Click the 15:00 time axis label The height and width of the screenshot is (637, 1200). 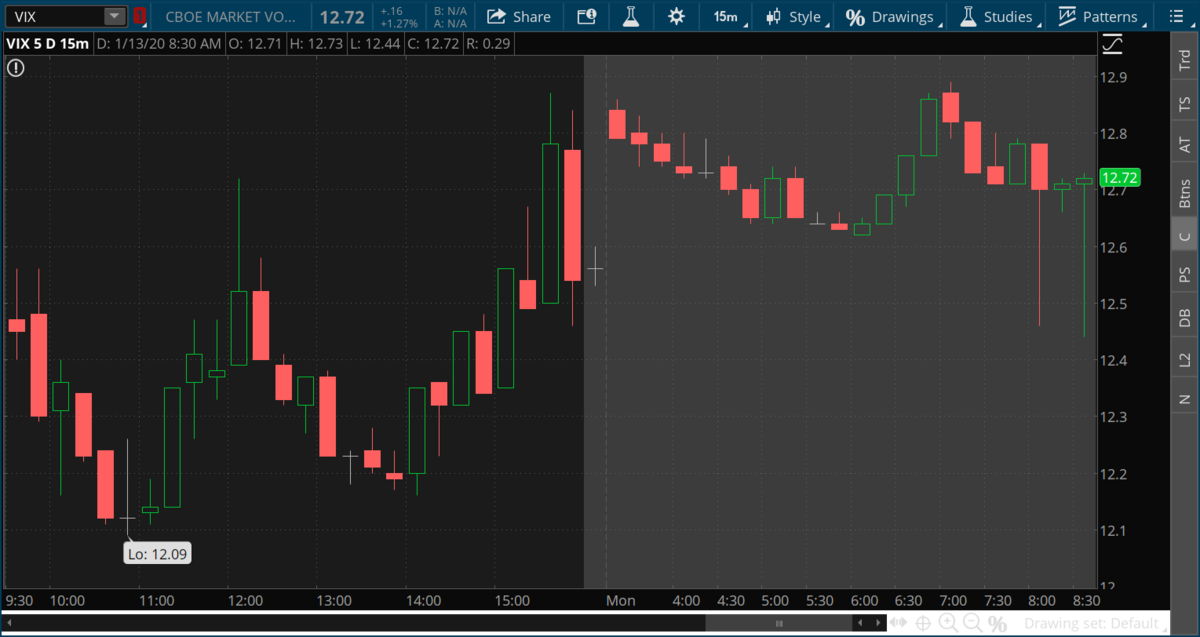point(512,601)
